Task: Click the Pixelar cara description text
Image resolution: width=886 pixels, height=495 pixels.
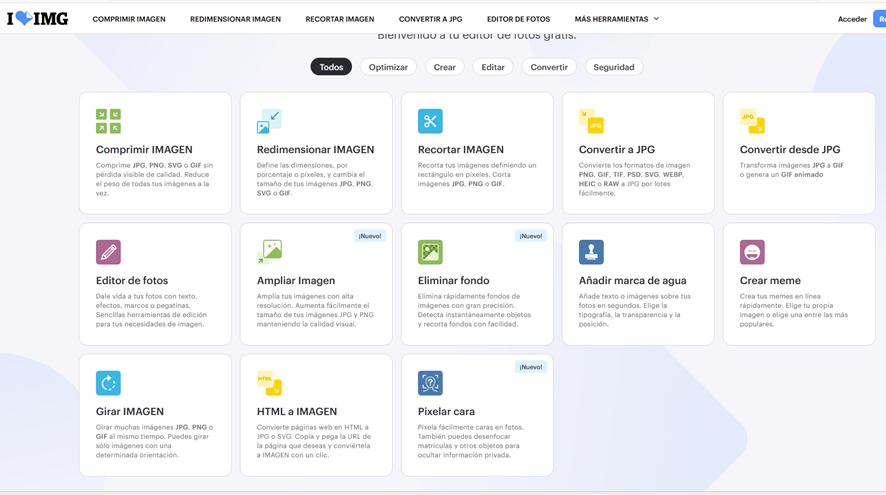Action: coord(471,441)
